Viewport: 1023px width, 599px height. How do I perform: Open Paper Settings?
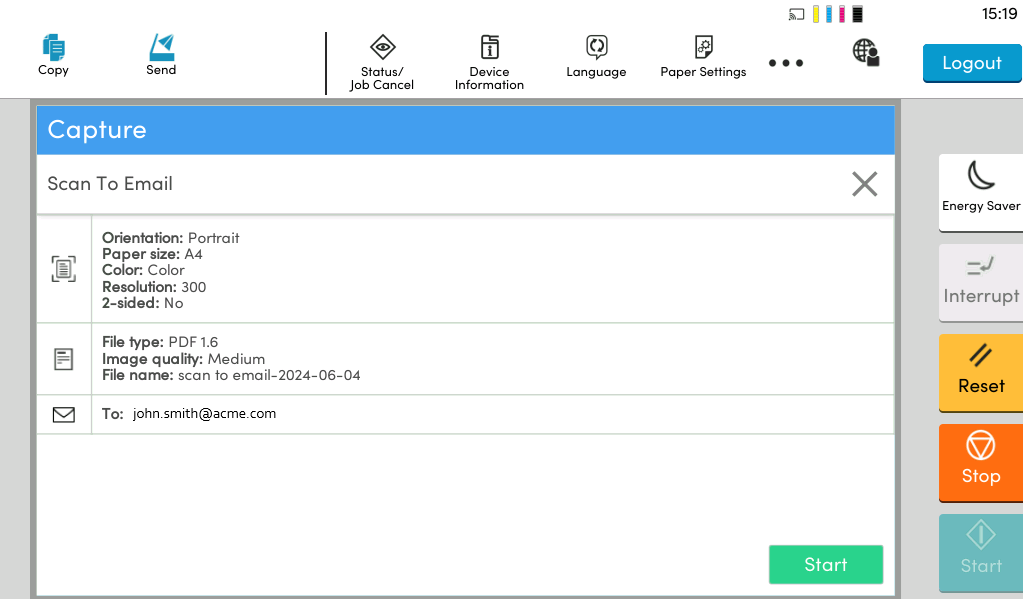click(703, 58)
